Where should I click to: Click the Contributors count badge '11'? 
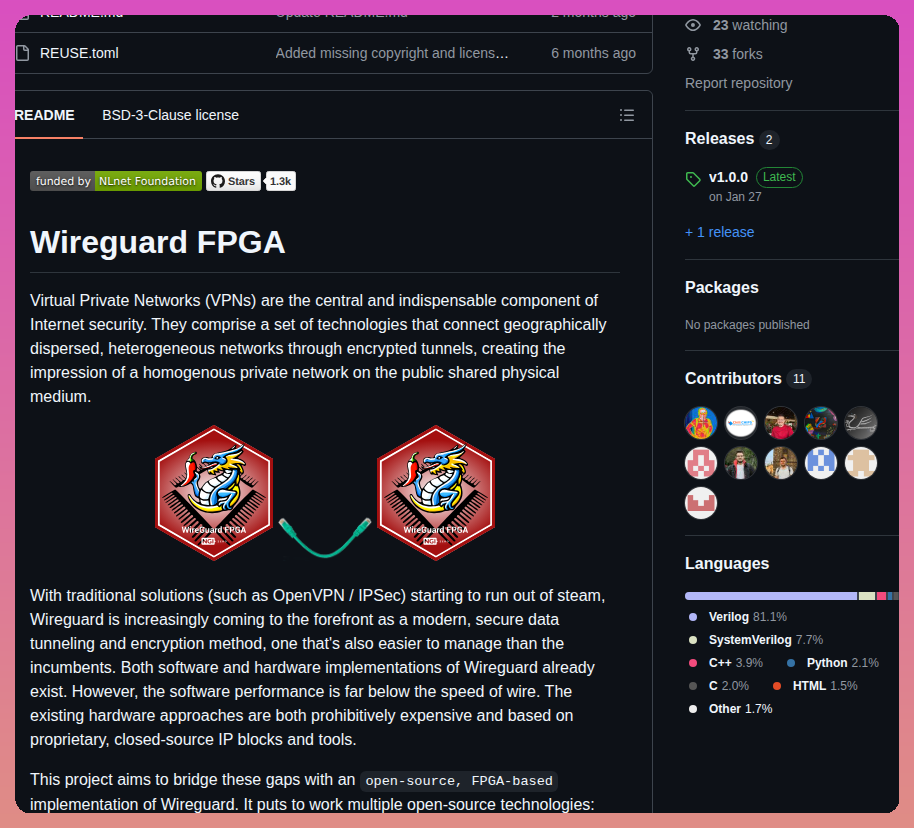coord(799,379)
